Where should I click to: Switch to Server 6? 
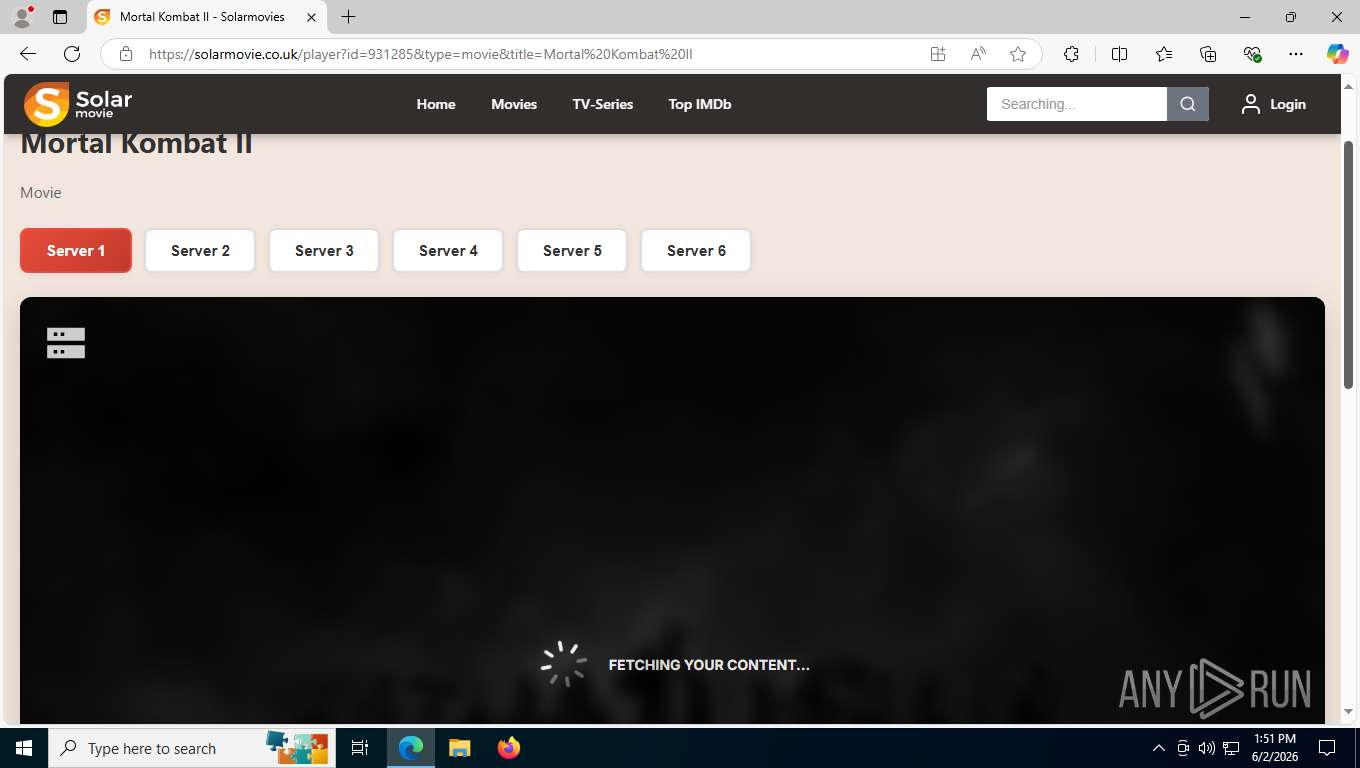coord(696,250)
